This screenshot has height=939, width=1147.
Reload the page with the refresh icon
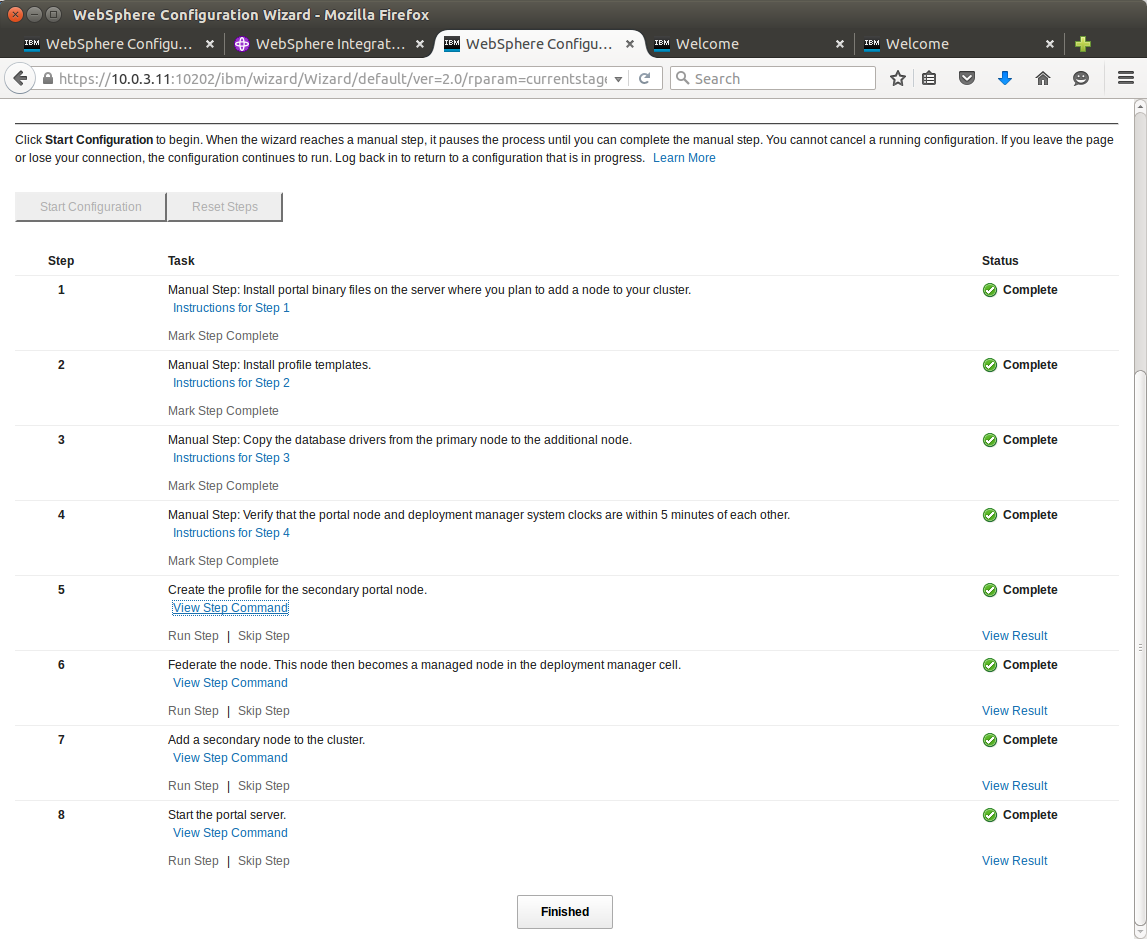coord(644,78)
